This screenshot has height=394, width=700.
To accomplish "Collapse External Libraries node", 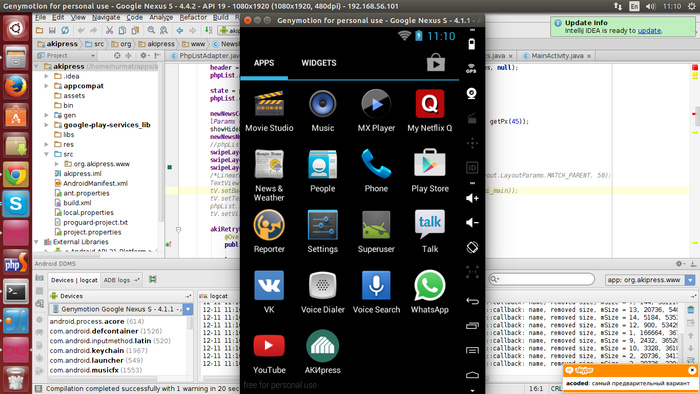I will click(37, 242).
